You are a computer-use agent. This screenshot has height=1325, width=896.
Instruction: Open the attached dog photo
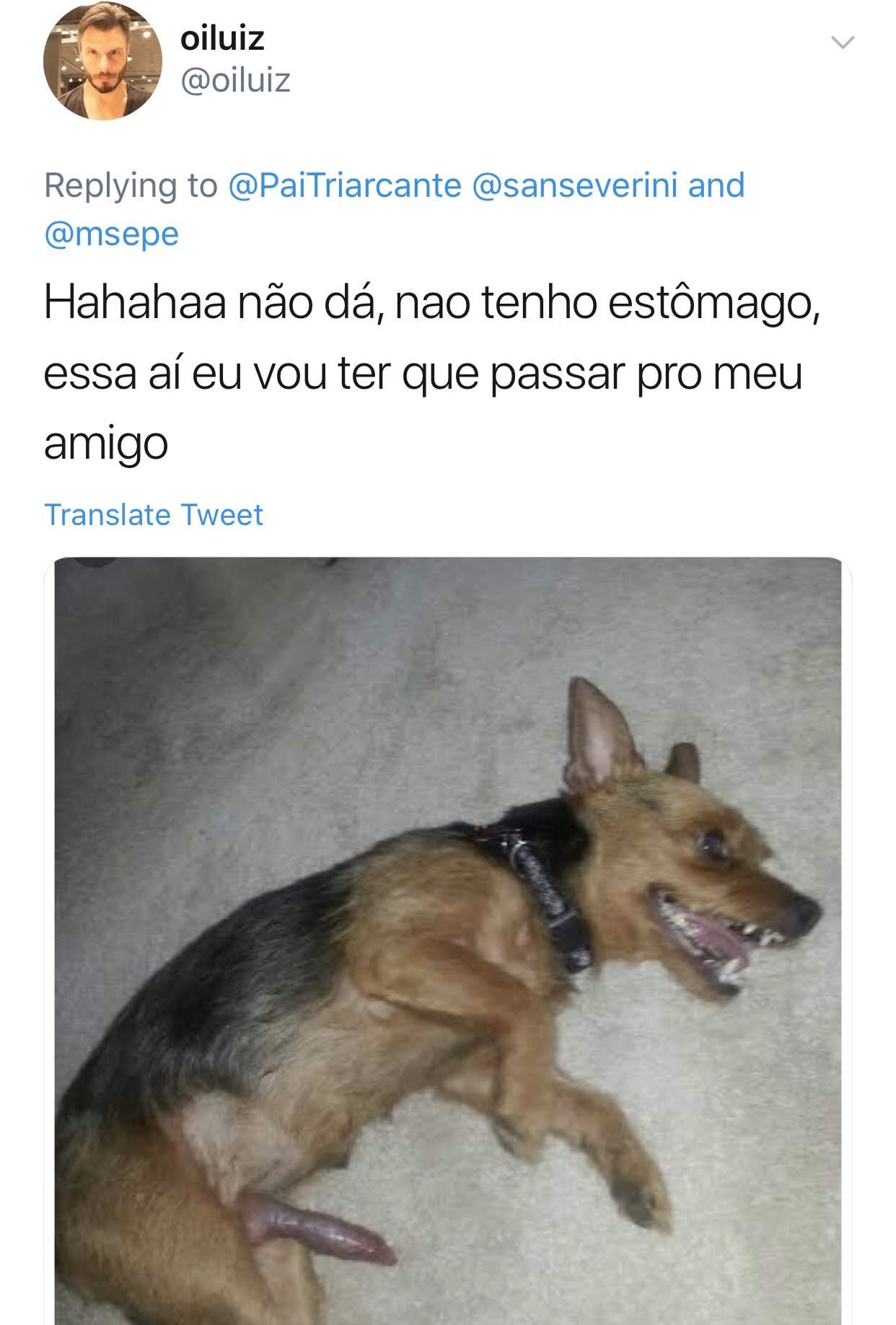coord(448,941)
